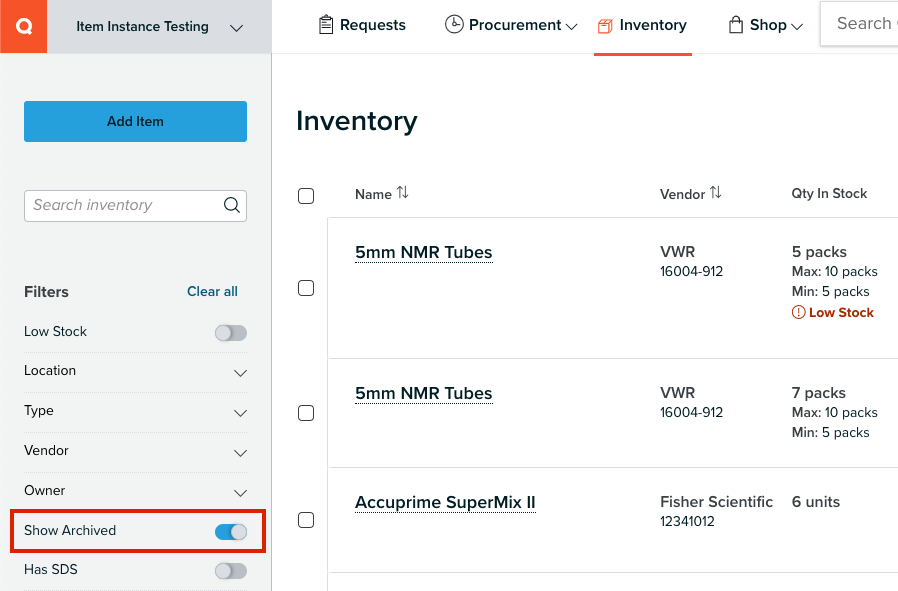Select checkbox for 5mm NMR Tubes 7 packs
This screenshot has height=591, width=898.
[x=306, y=413]
